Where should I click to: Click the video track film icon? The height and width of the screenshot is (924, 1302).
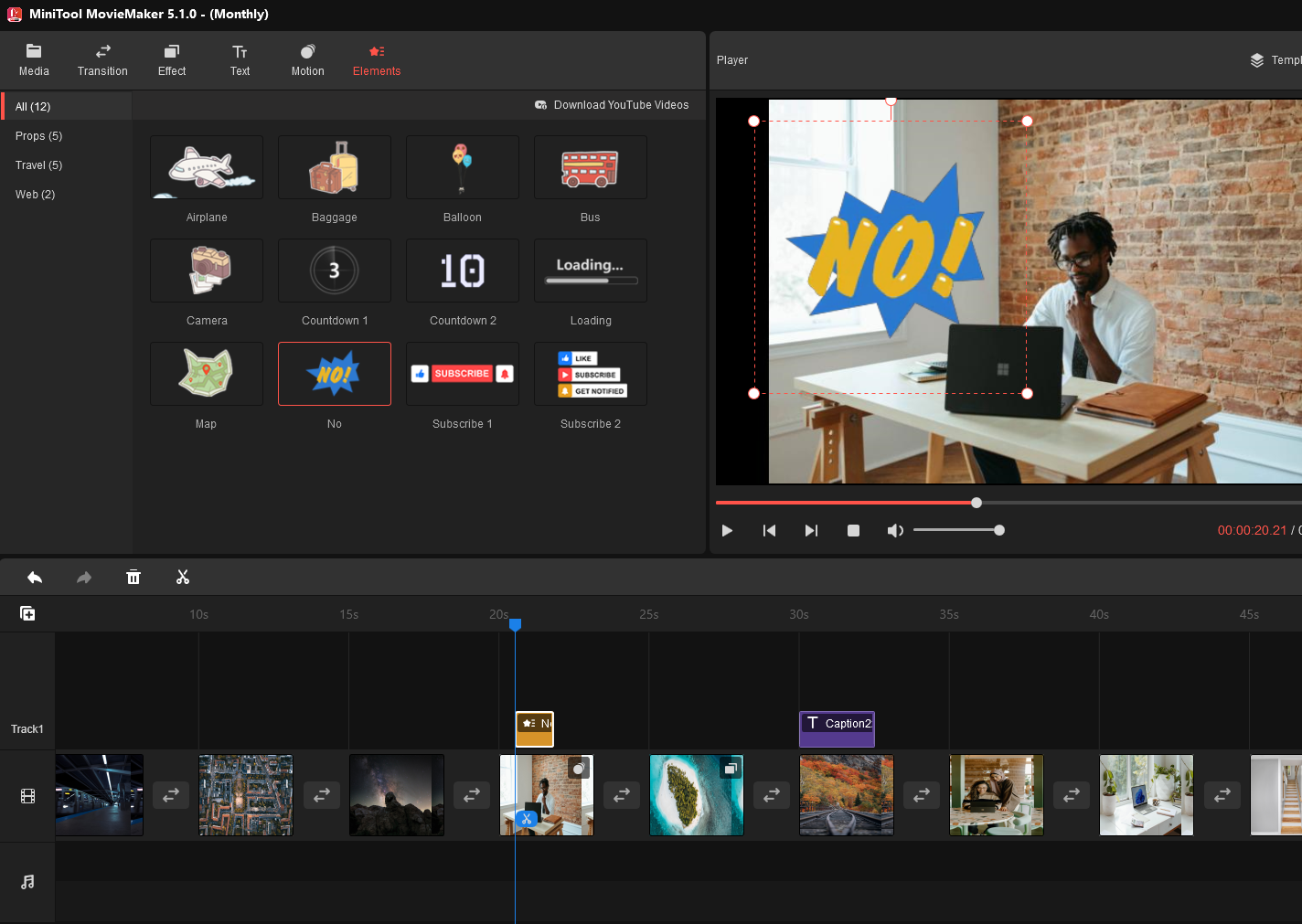[x=27, y=796]
